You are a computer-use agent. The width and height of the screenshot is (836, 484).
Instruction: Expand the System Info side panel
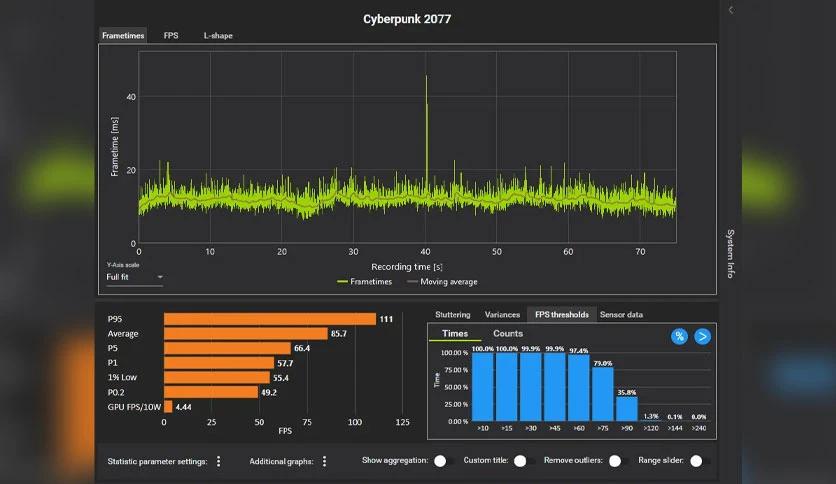[x=730, y=254]
